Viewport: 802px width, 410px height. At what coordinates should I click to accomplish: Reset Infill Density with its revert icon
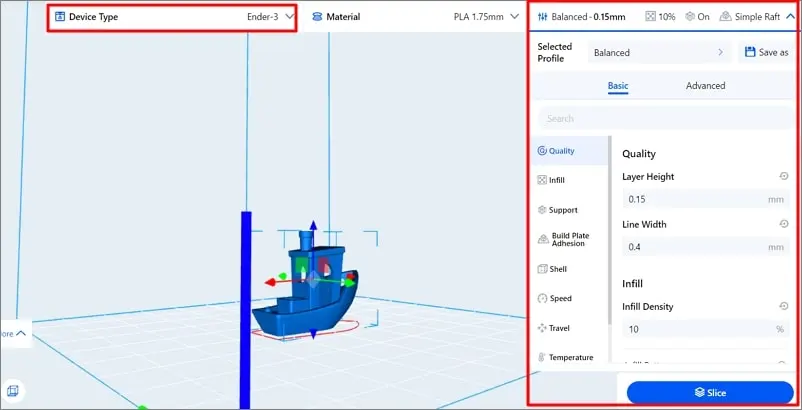784,306
